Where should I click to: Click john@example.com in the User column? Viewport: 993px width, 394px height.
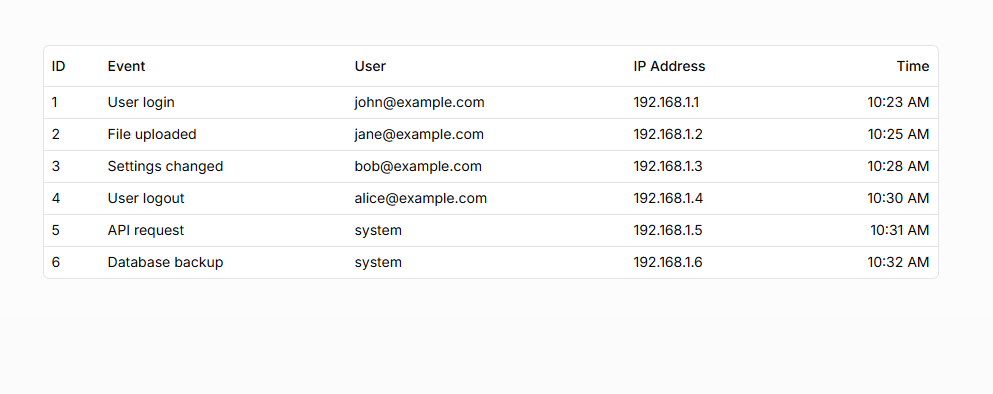click(x=419, y=103)
